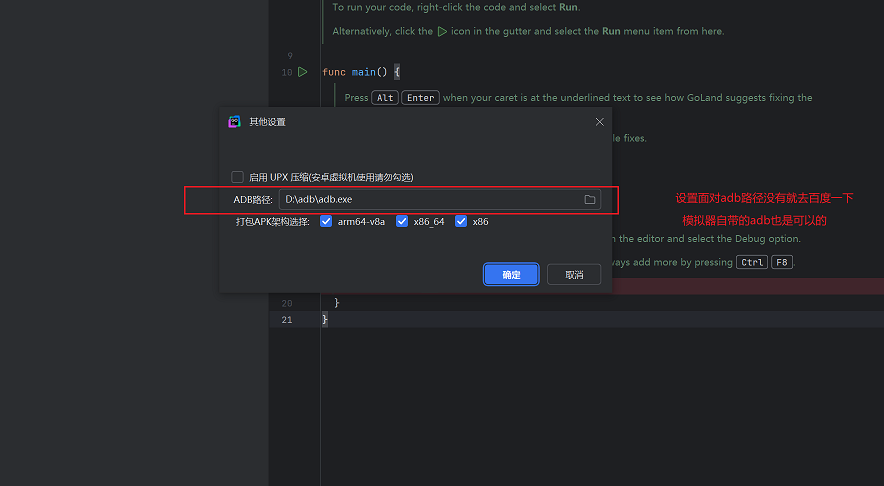Click the 打包APK架构选择 label
Screen dimensions: 884x486
point(273,222)
